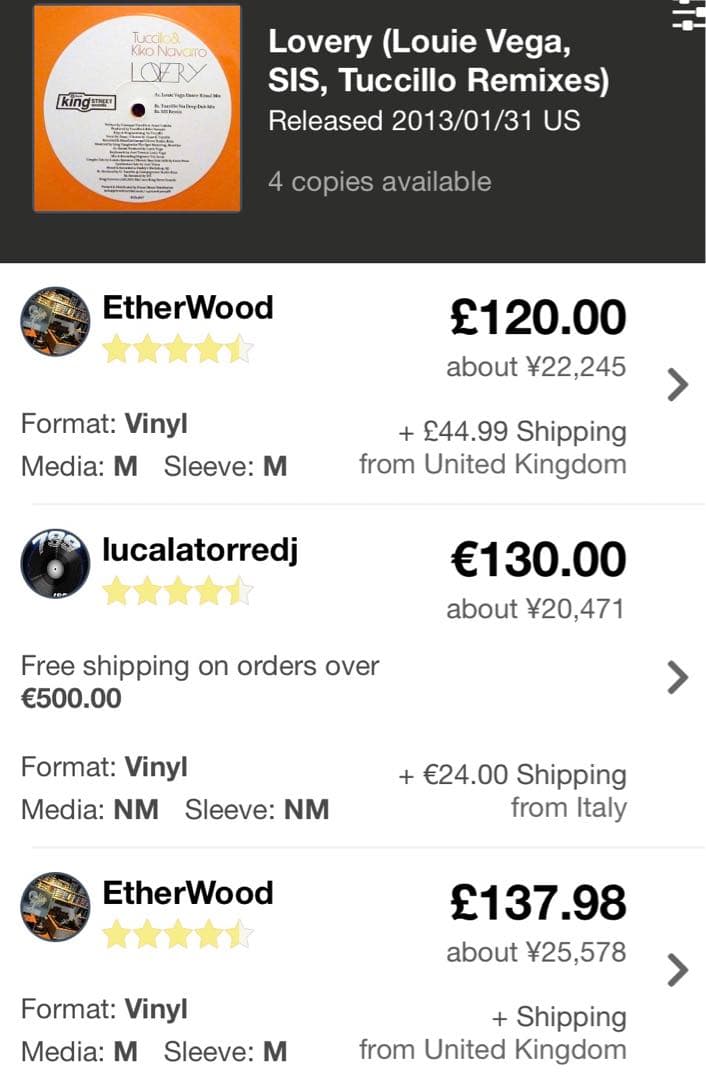706x1080 pixels.
Task: Tap the Lovery release title
Action: (438, 61)
